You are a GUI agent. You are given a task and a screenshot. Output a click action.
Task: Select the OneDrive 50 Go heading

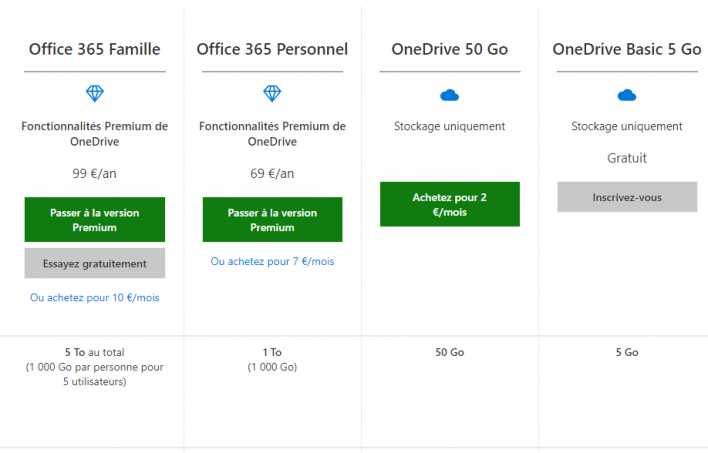pos(449,49)
